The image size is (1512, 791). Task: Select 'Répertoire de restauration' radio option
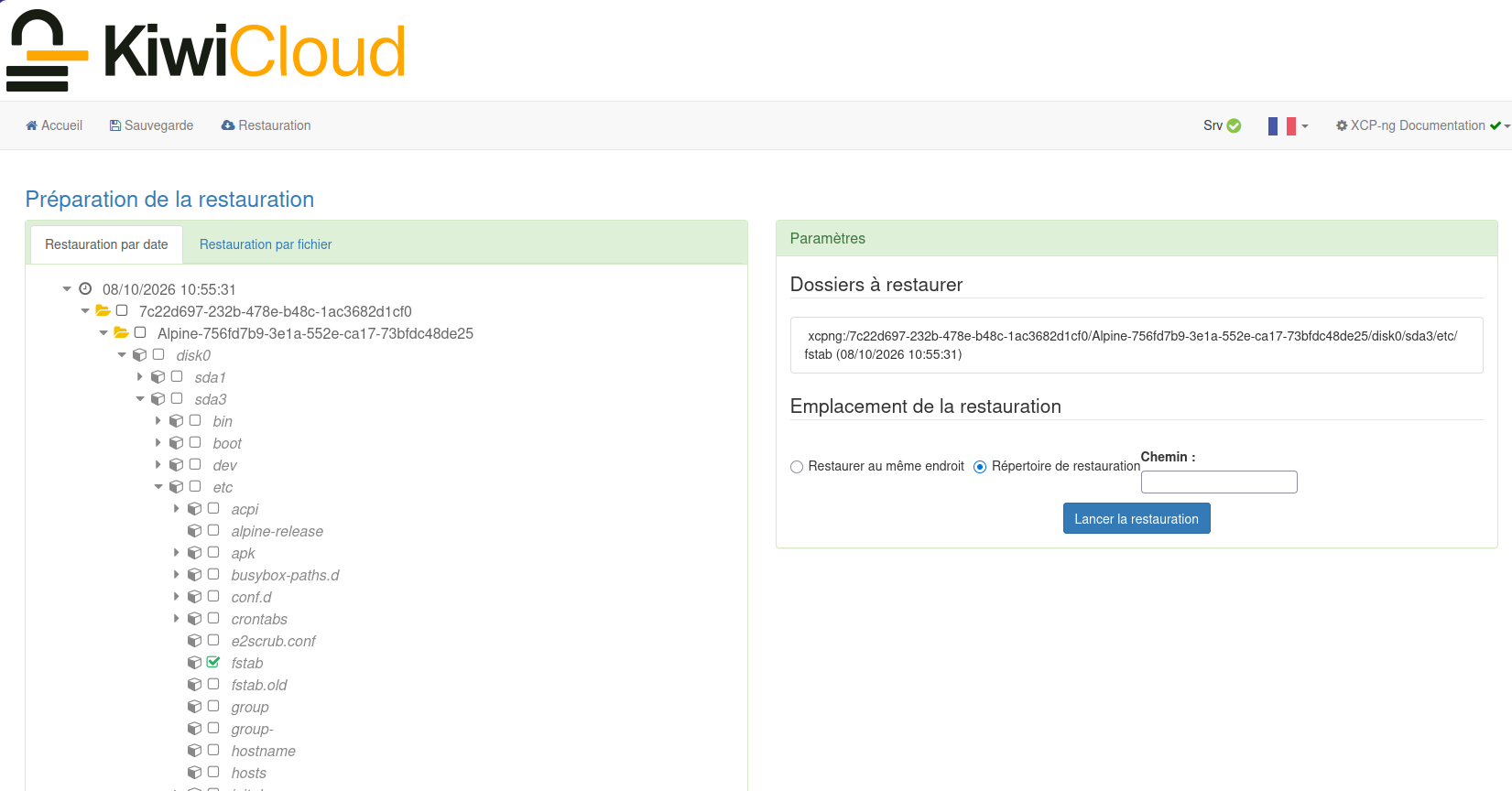coord(980,467)
